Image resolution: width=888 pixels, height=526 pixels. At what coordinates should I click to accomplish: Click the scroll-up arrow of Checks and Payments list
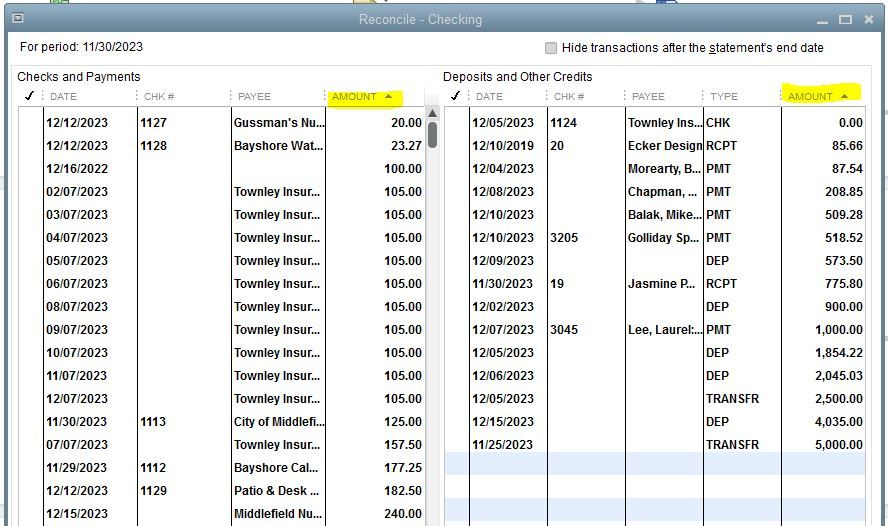433,113
